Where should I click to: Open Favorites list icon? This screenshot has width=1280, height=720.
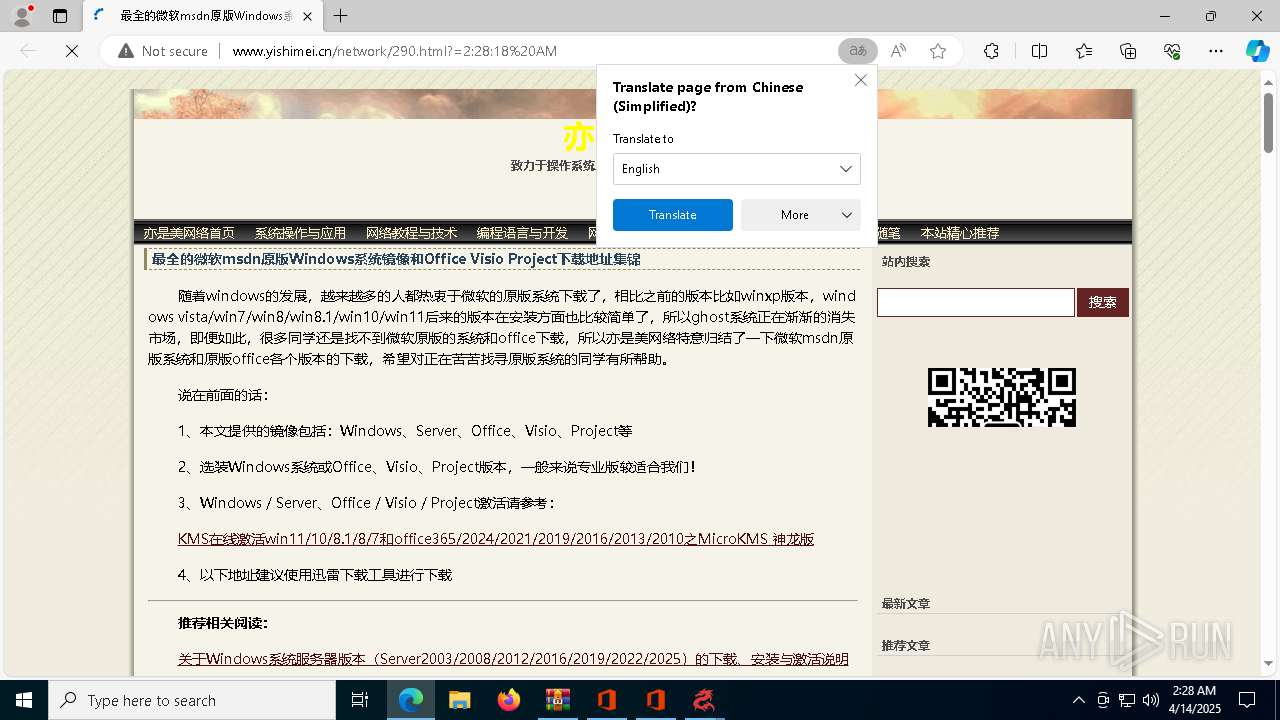coord(1084,51)
